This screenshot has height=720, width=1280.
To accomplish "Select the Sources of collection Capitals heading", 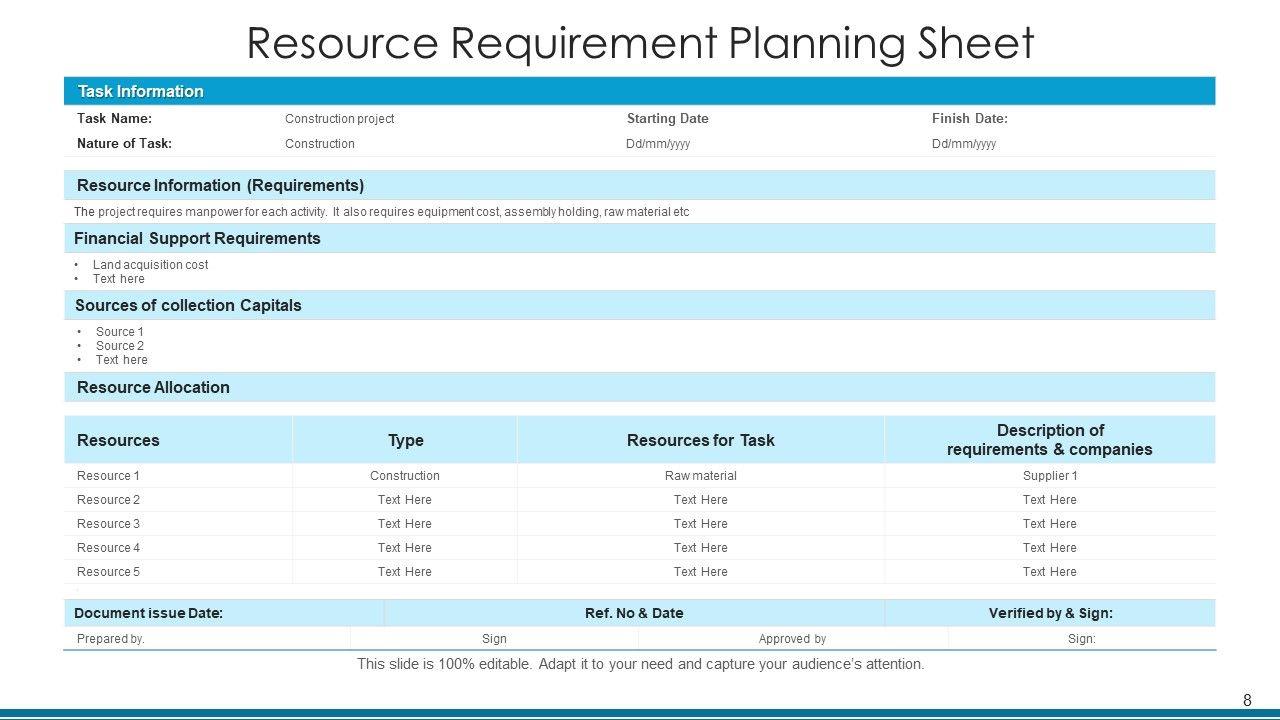I will click(188, 305).
